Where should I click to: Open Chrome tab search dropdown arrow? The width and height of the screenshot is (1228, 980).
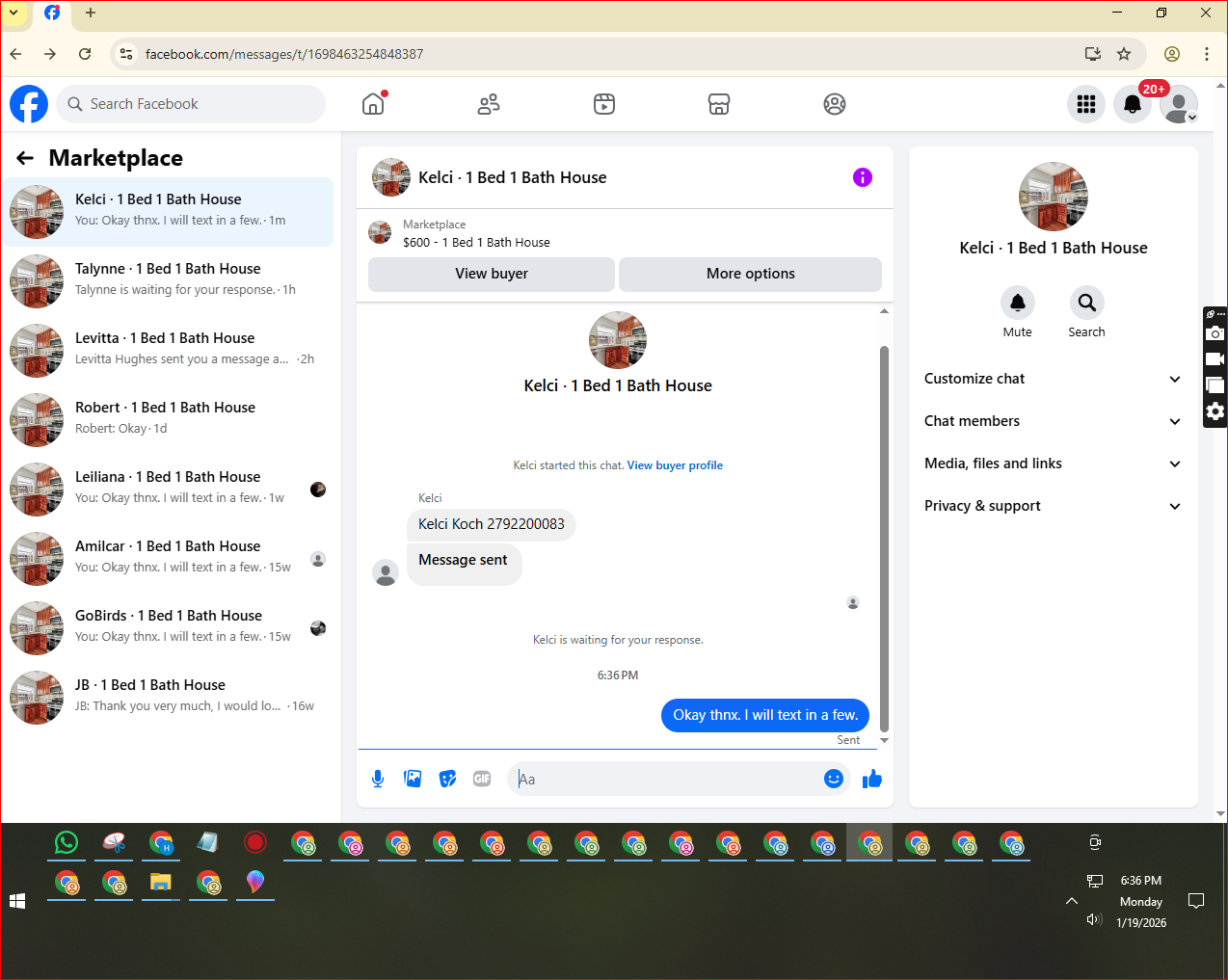click(13, 13)
